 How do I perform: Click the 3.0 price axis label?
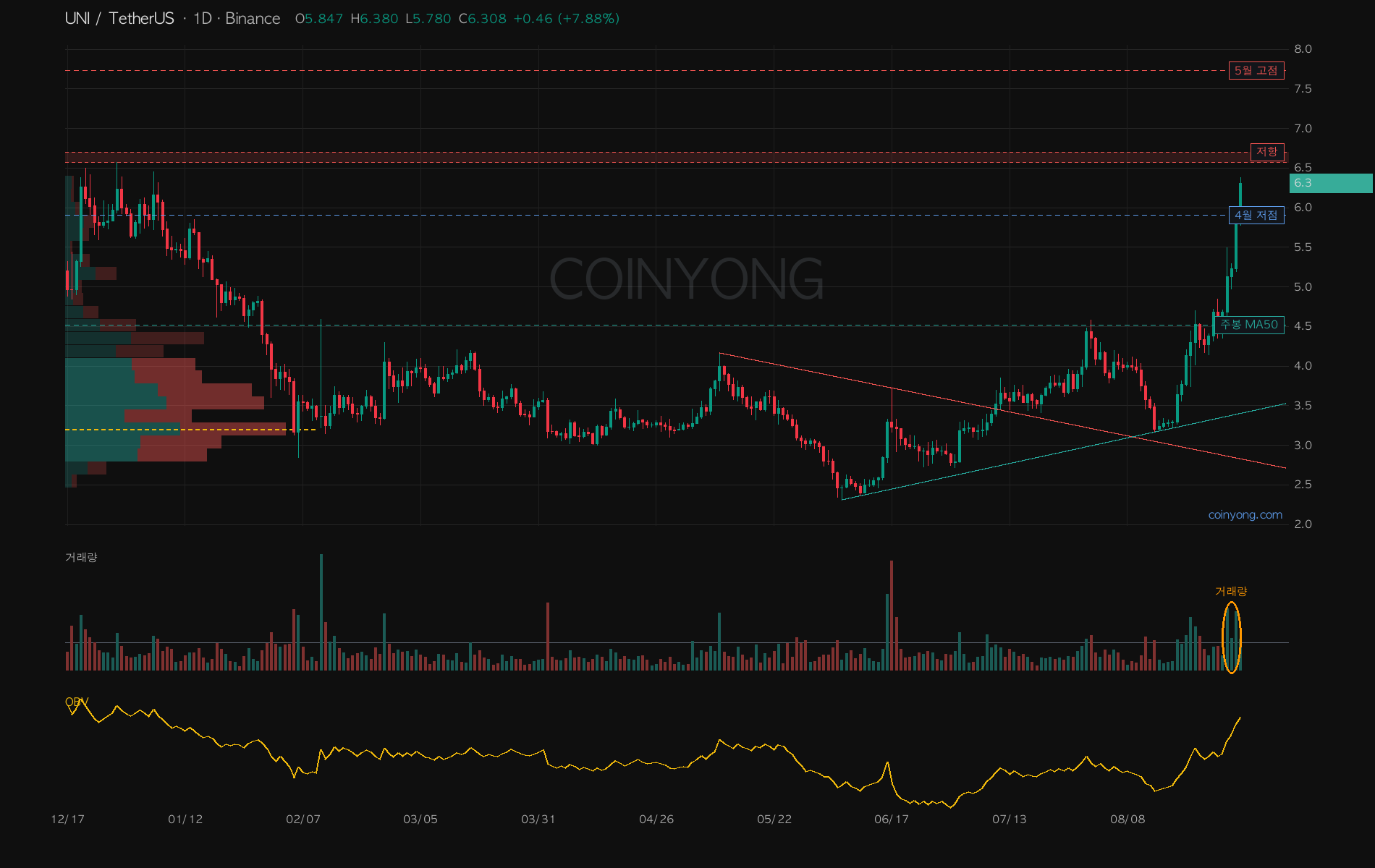(x=1303, y=446)
